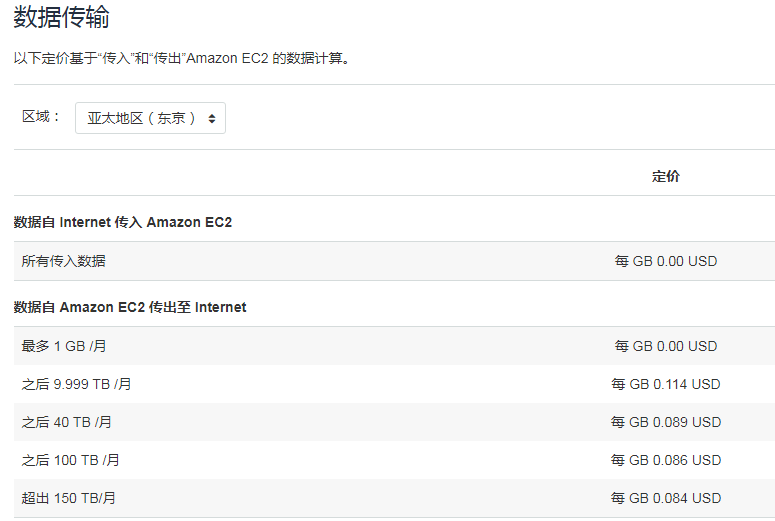Select the 每 GB 0.114 USD price
This screenshot has height=521, width=775.
(x=665, y=384)
